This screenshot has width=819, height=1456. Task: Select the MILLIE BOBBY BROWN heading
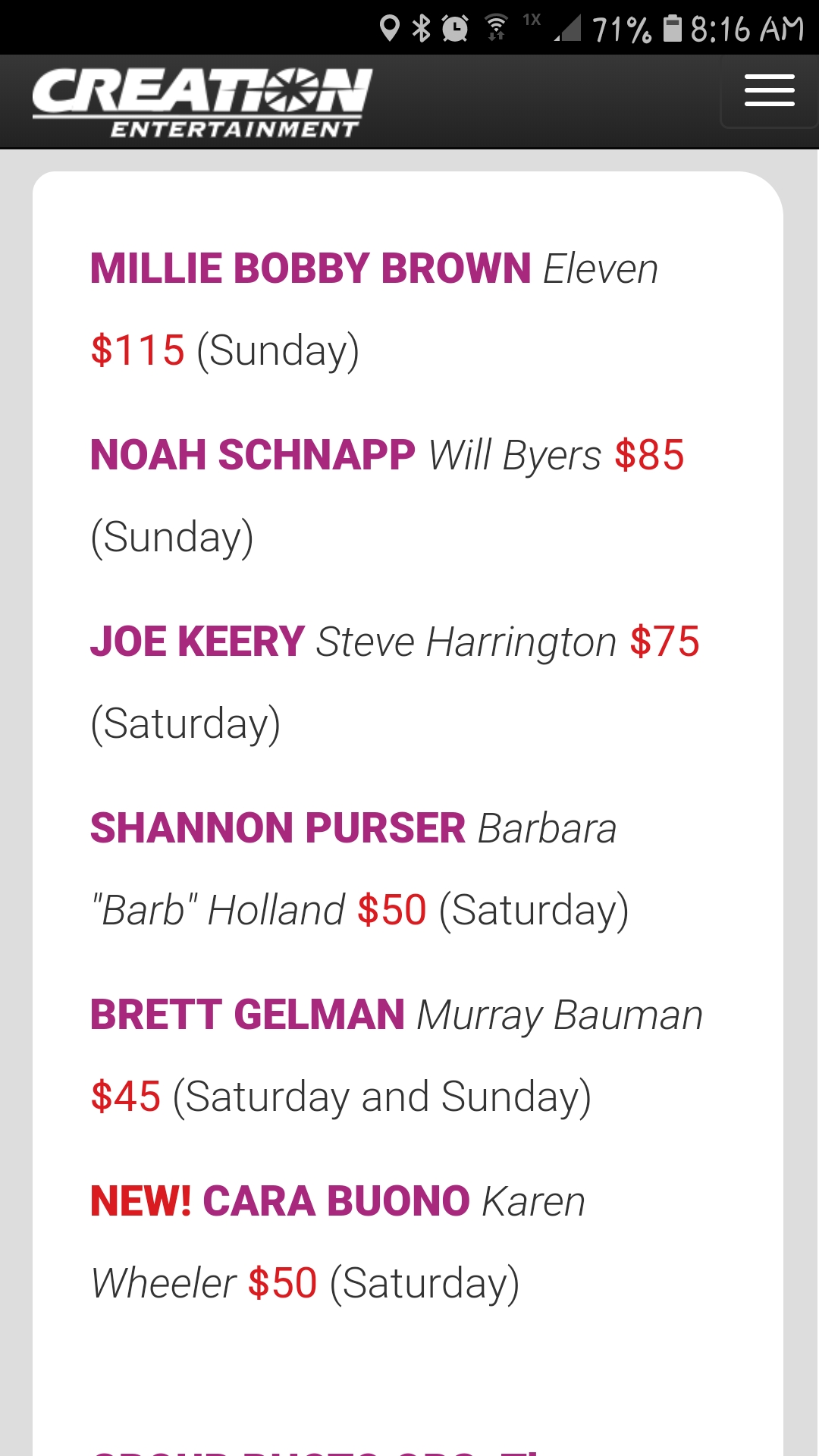click(310, 268)
